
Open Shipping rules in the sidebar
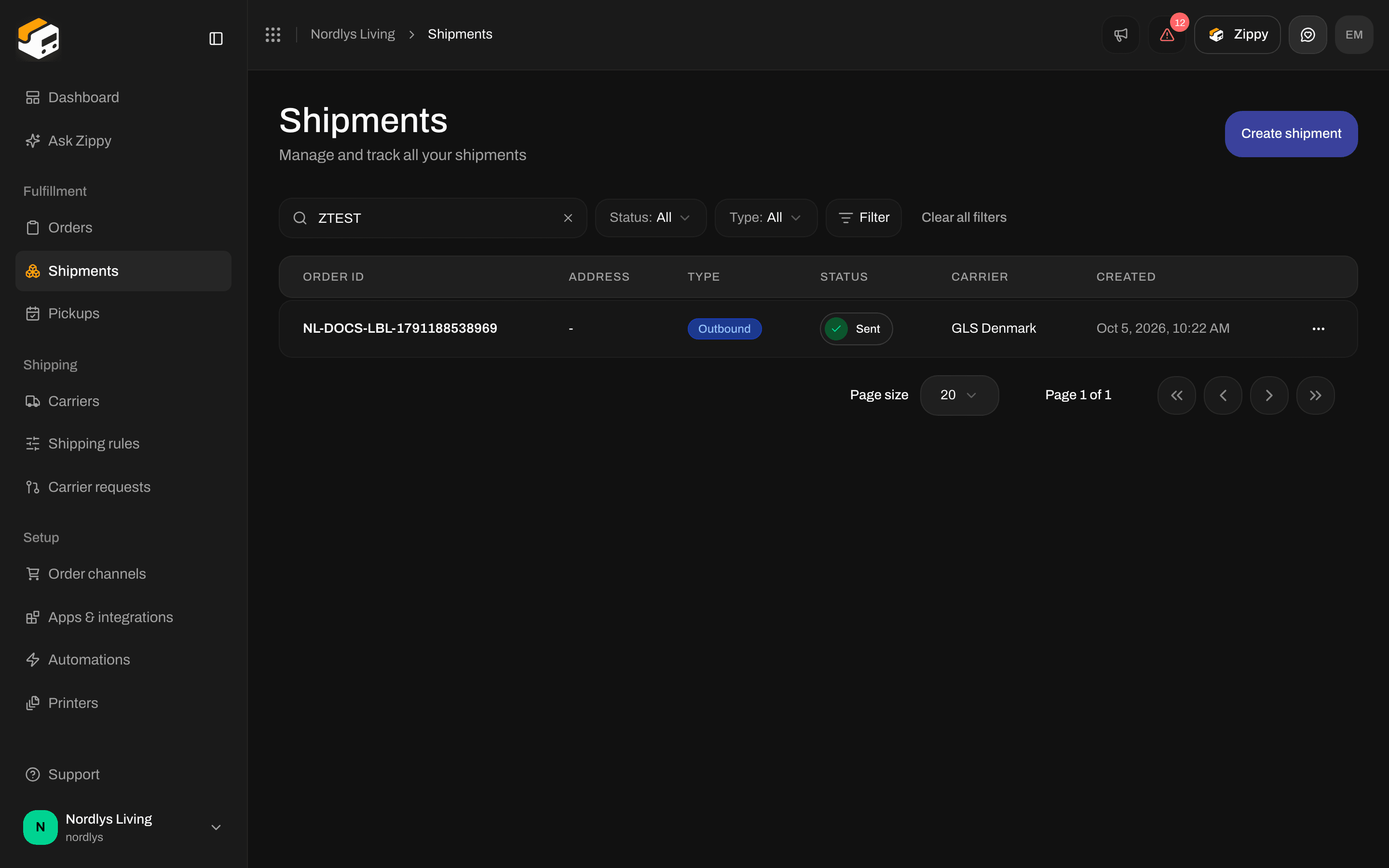pos(123,444)
